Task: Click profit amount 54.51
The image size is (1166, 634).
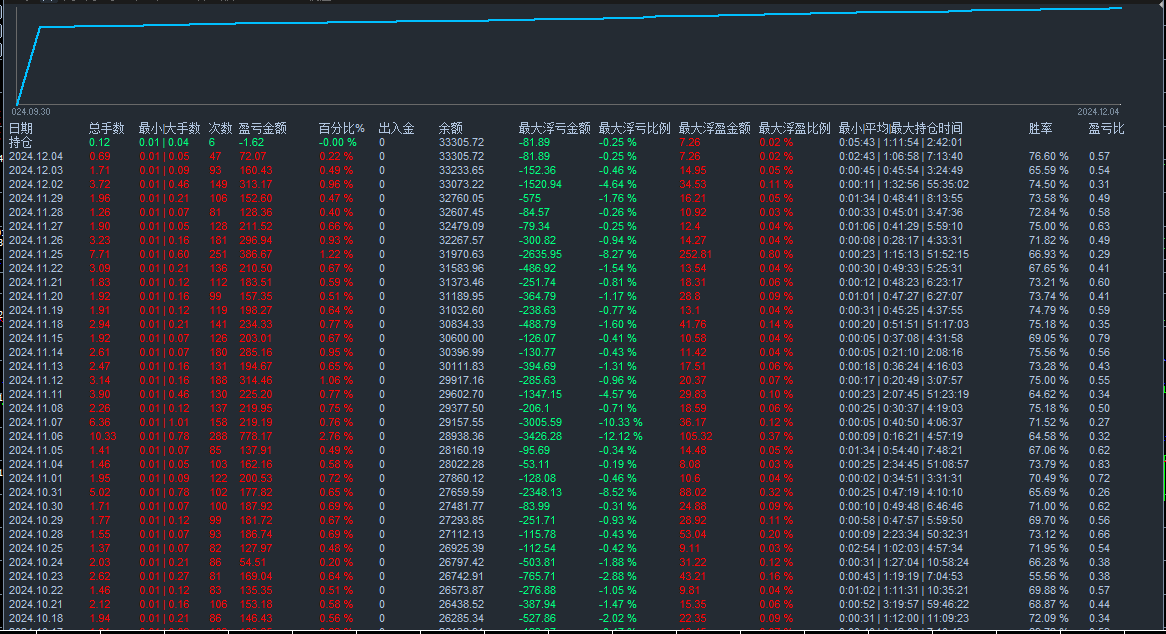Action: [253, 563]
